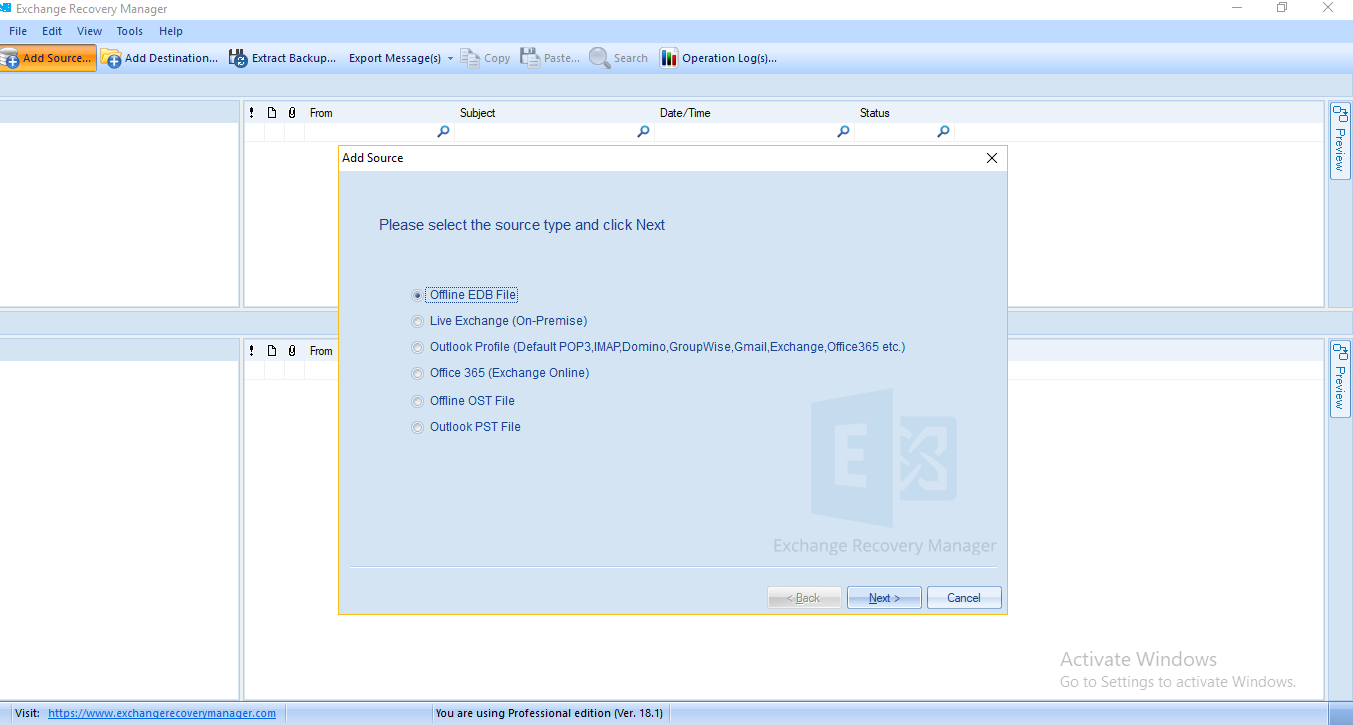Minimize the application window
The height and width of the screenshot is (725, 1353).
[1237, 8]
